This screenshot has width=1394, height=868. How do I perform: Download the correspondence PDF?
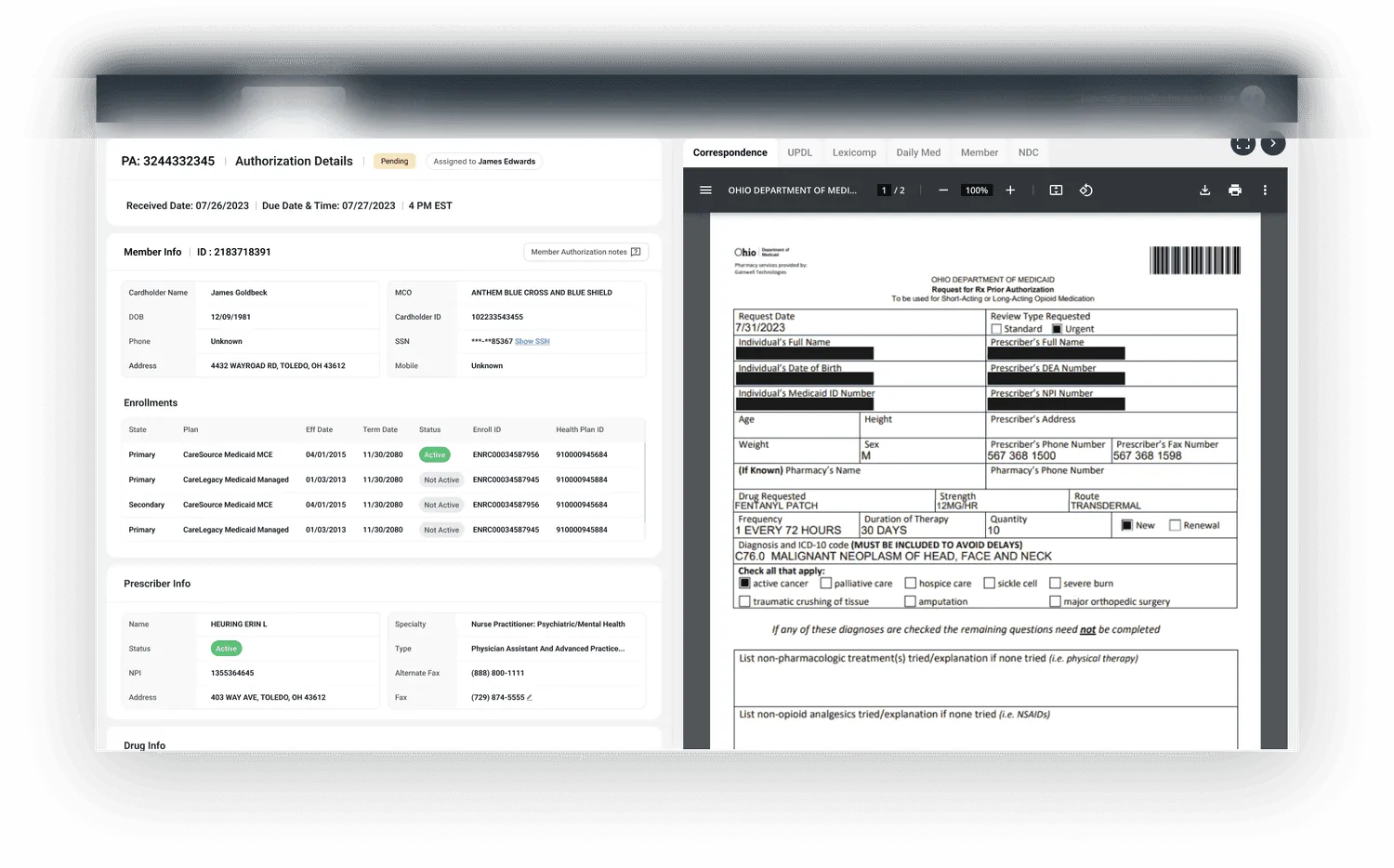pyautogui.click(x=1204, y=191)
